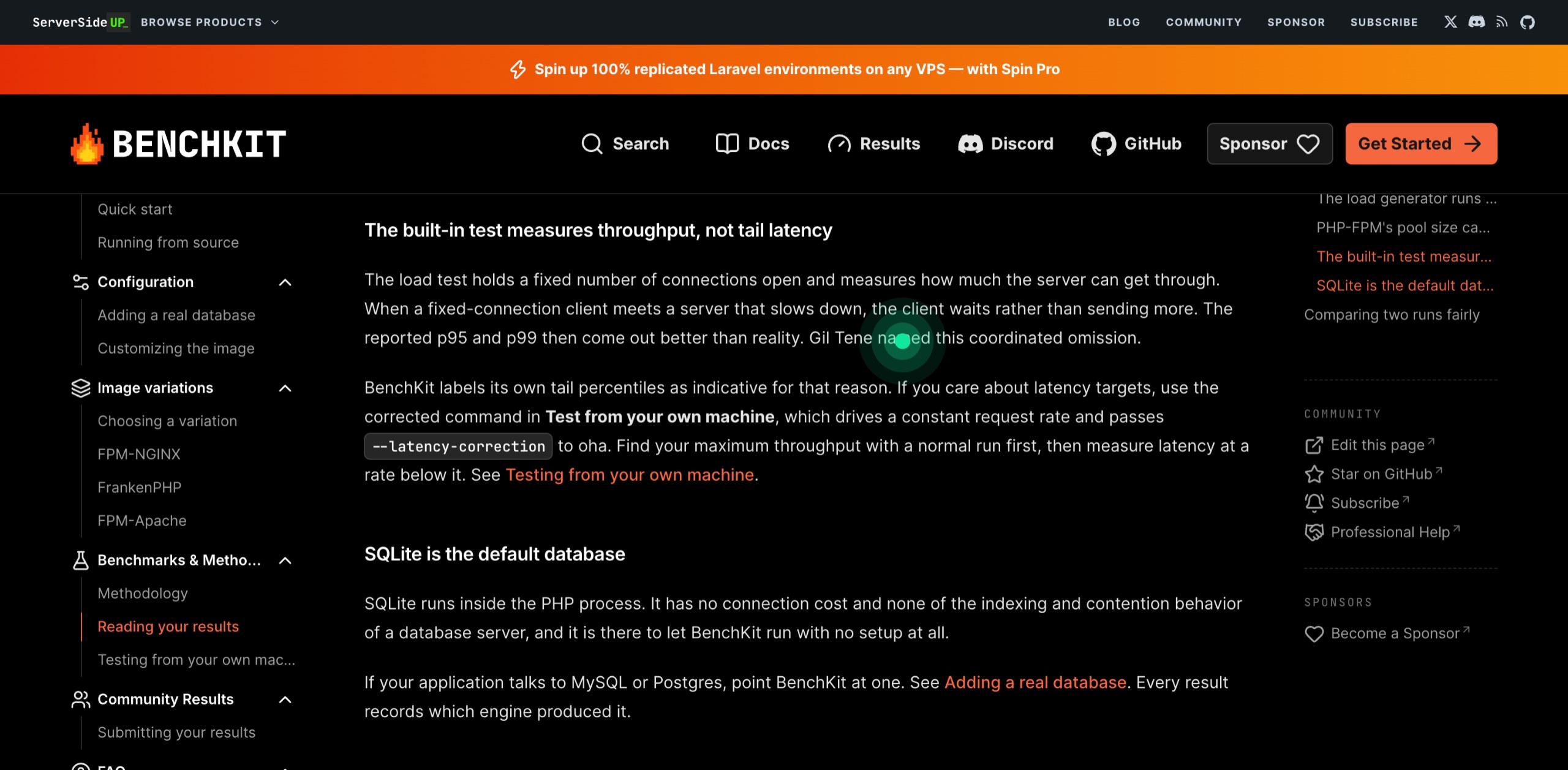Click the magnifier Search icon
Viewport: 1568px width, 770px height.
click(x=592, y=144)
